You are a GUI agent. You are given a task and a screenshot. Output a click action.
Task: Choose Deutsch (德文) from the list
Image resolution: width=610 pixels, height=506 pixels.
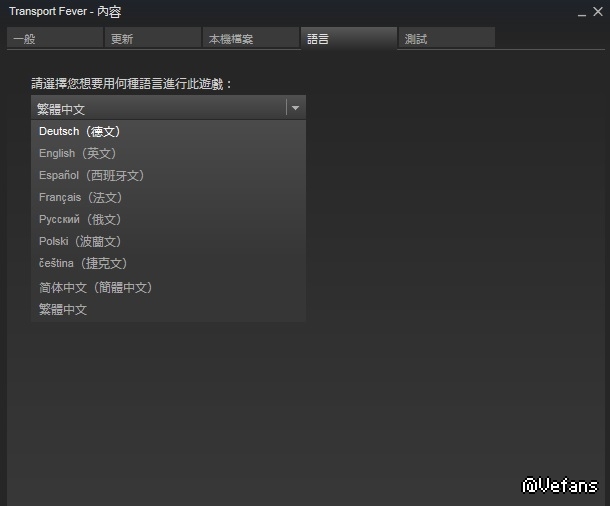pos(168,131)
